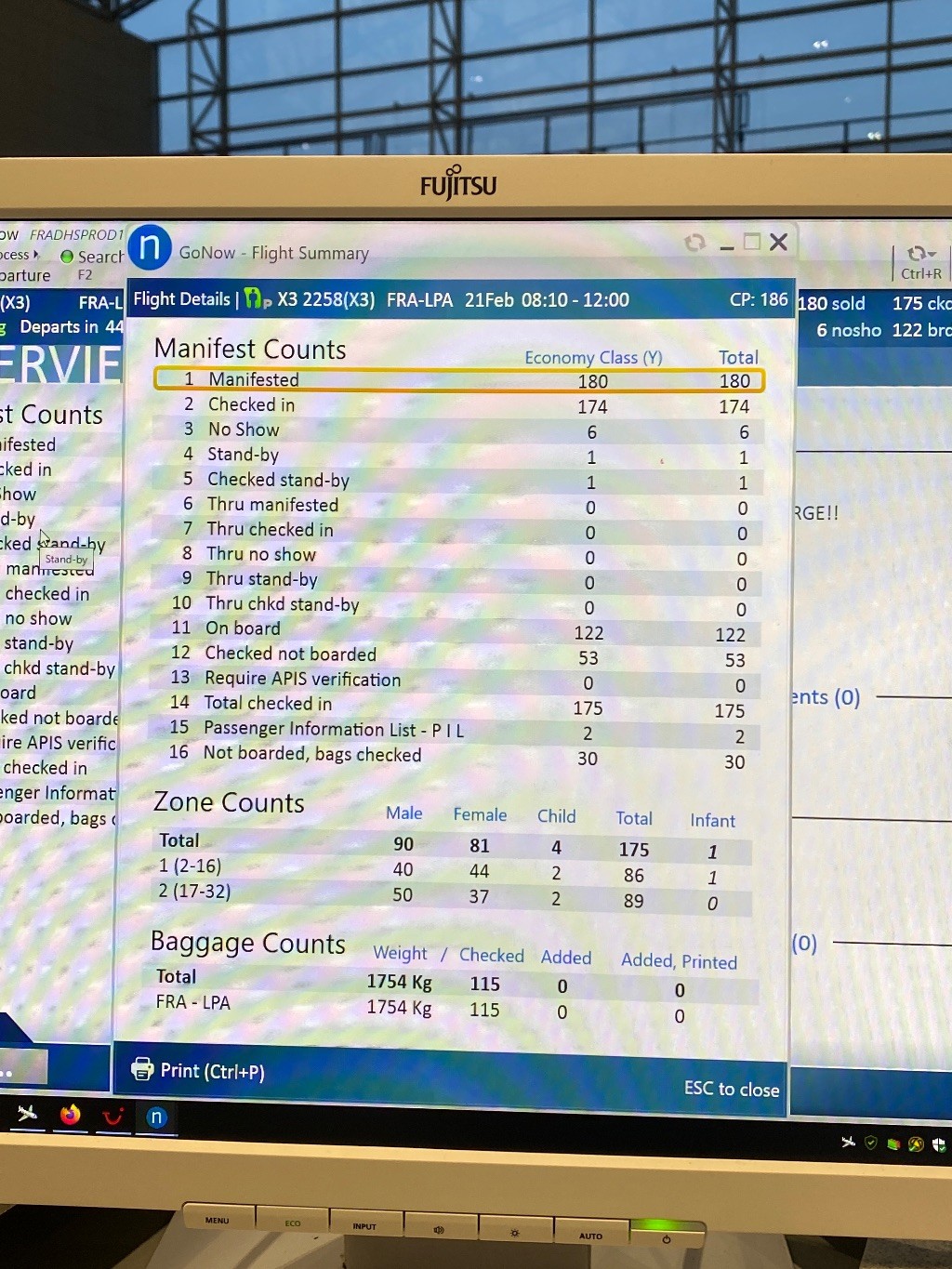Maximize the Flight Summary window
Viewport: 952px width, 1269px height.
tap(752, 243)
